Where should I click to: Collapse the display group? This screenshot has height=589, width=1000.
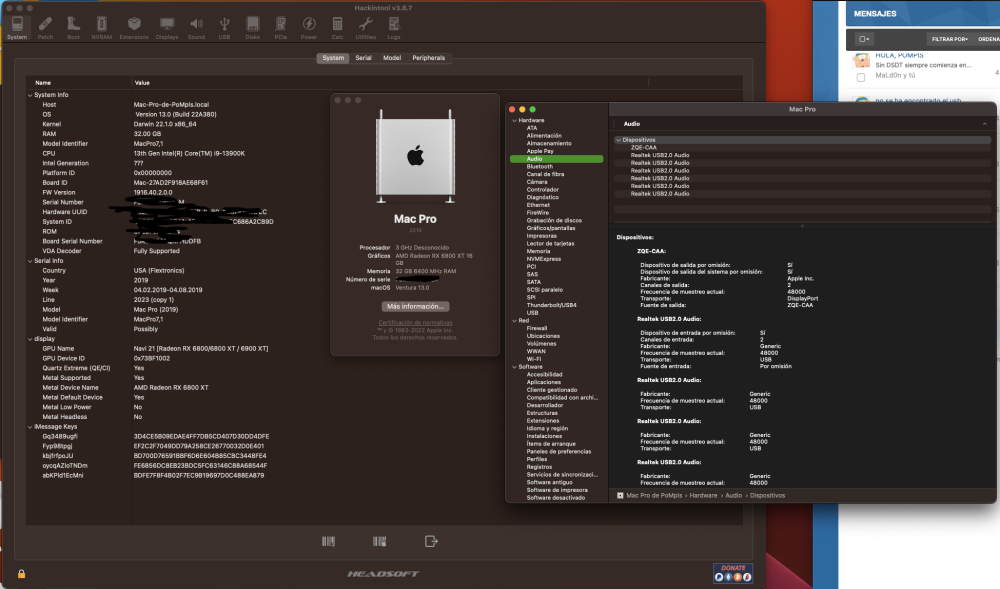pyautogui.click(x=30, y=339)
